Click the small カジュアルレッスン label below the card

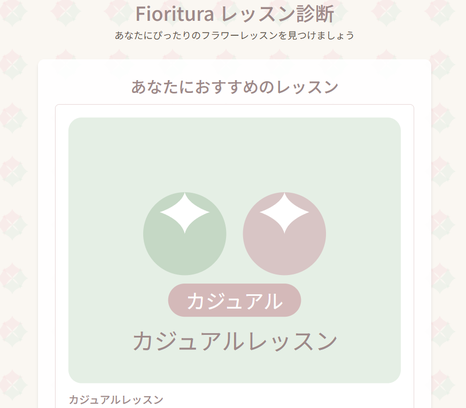116,399
